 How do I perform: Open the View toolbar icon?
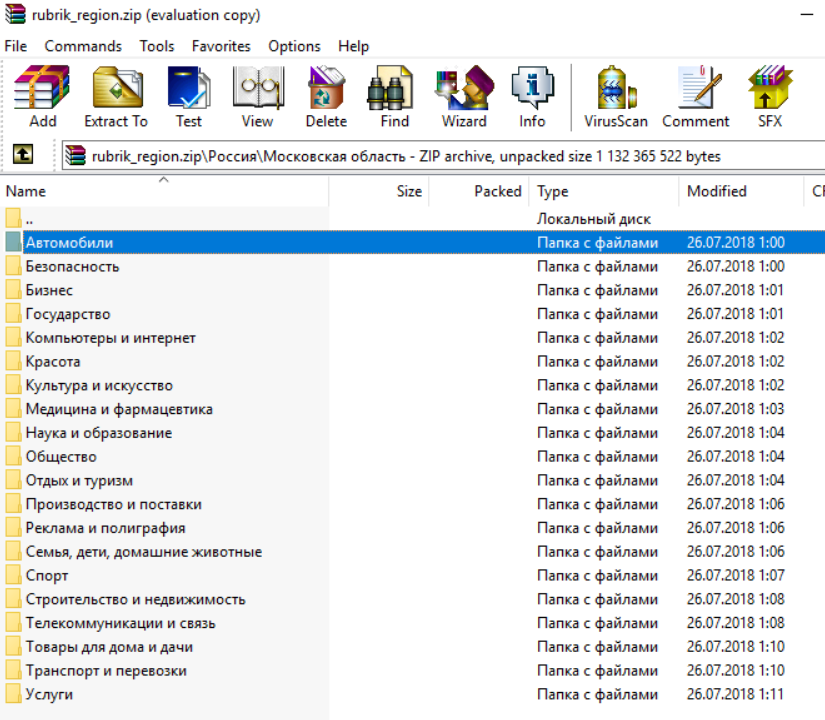[257, 97]
